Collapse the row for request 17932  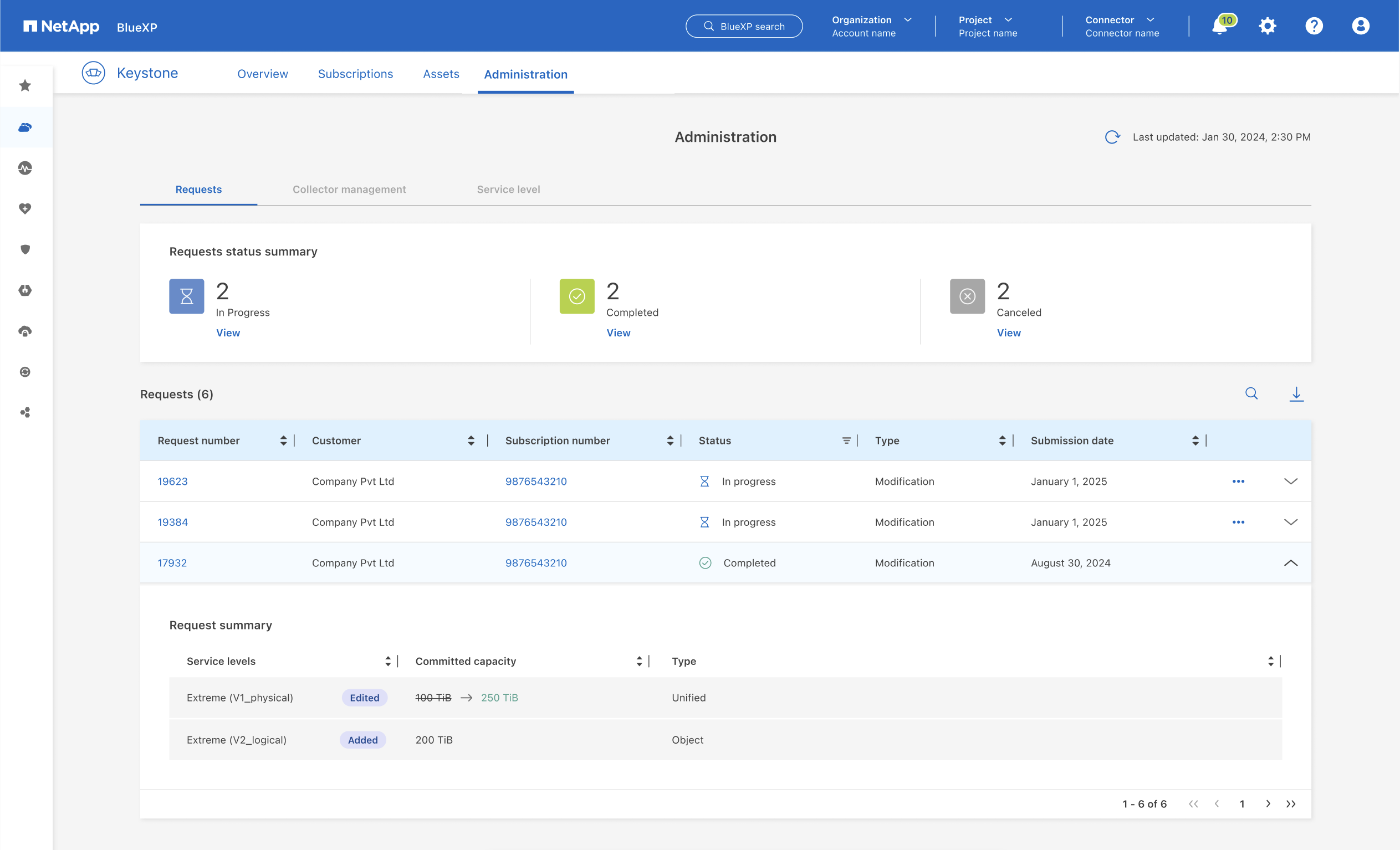click(x=1290, y=562)
